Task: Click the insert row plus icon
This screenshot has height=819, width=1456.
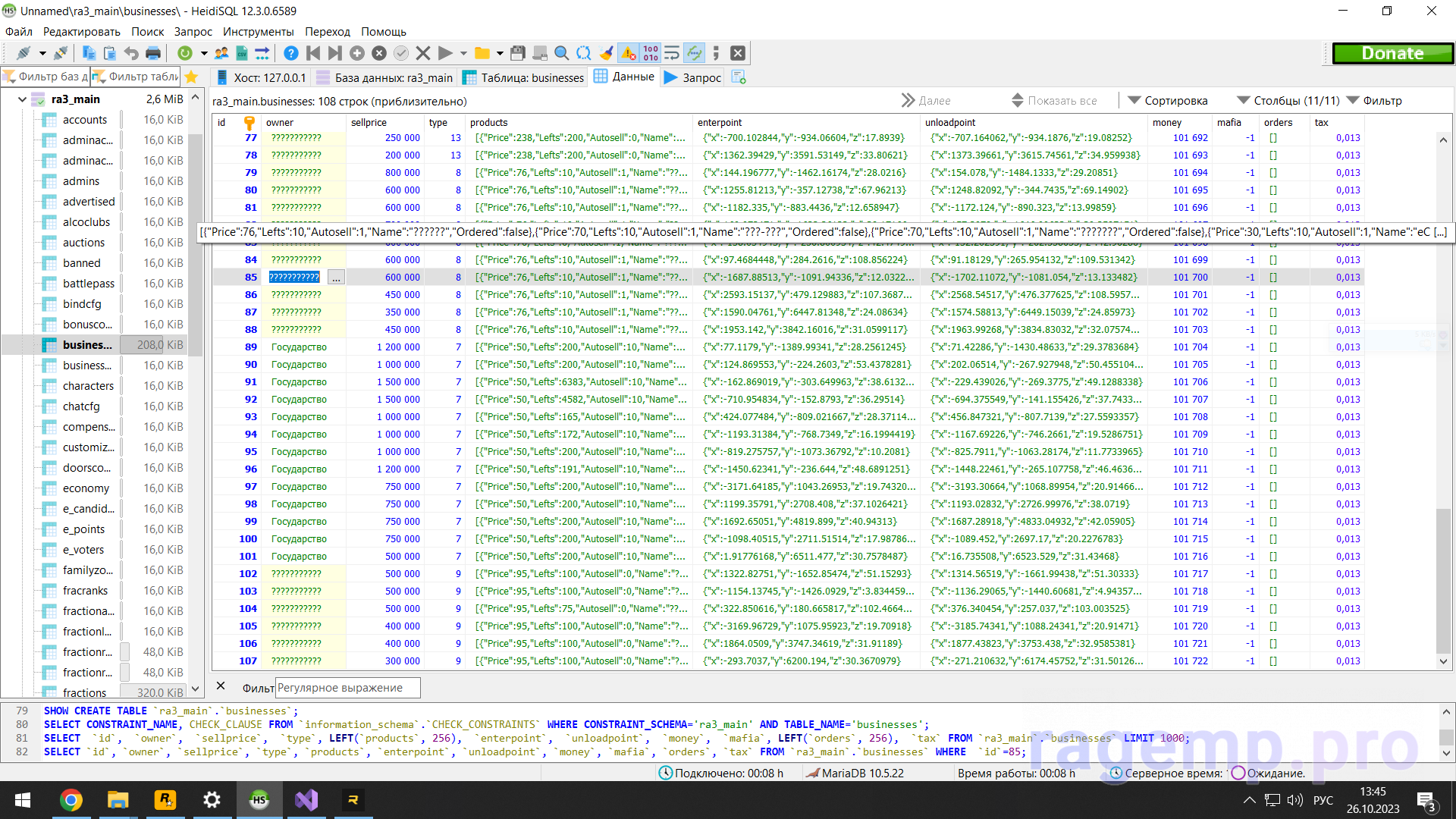Action: tap(357, 53)
